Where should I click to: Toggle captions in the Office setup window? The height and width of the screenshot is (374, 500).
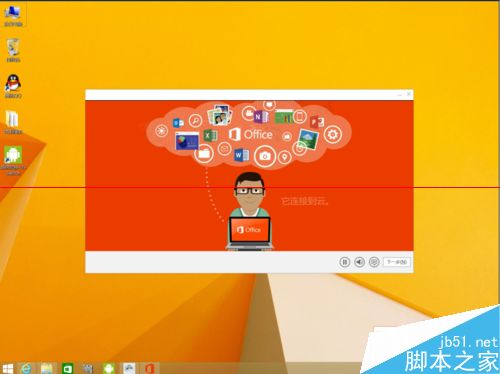coord(374,262)
